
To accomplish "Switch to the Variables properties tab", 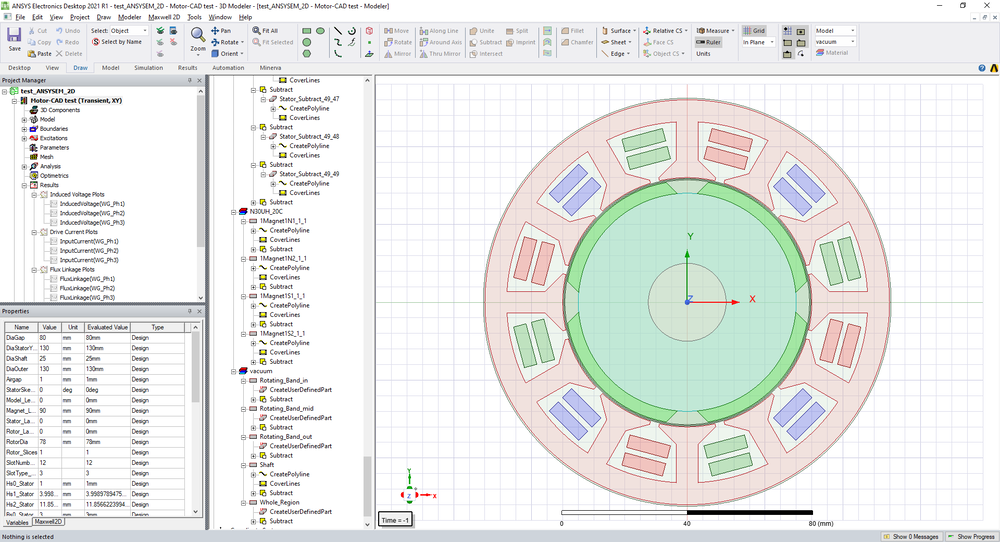I will click(x=17, y=522).
